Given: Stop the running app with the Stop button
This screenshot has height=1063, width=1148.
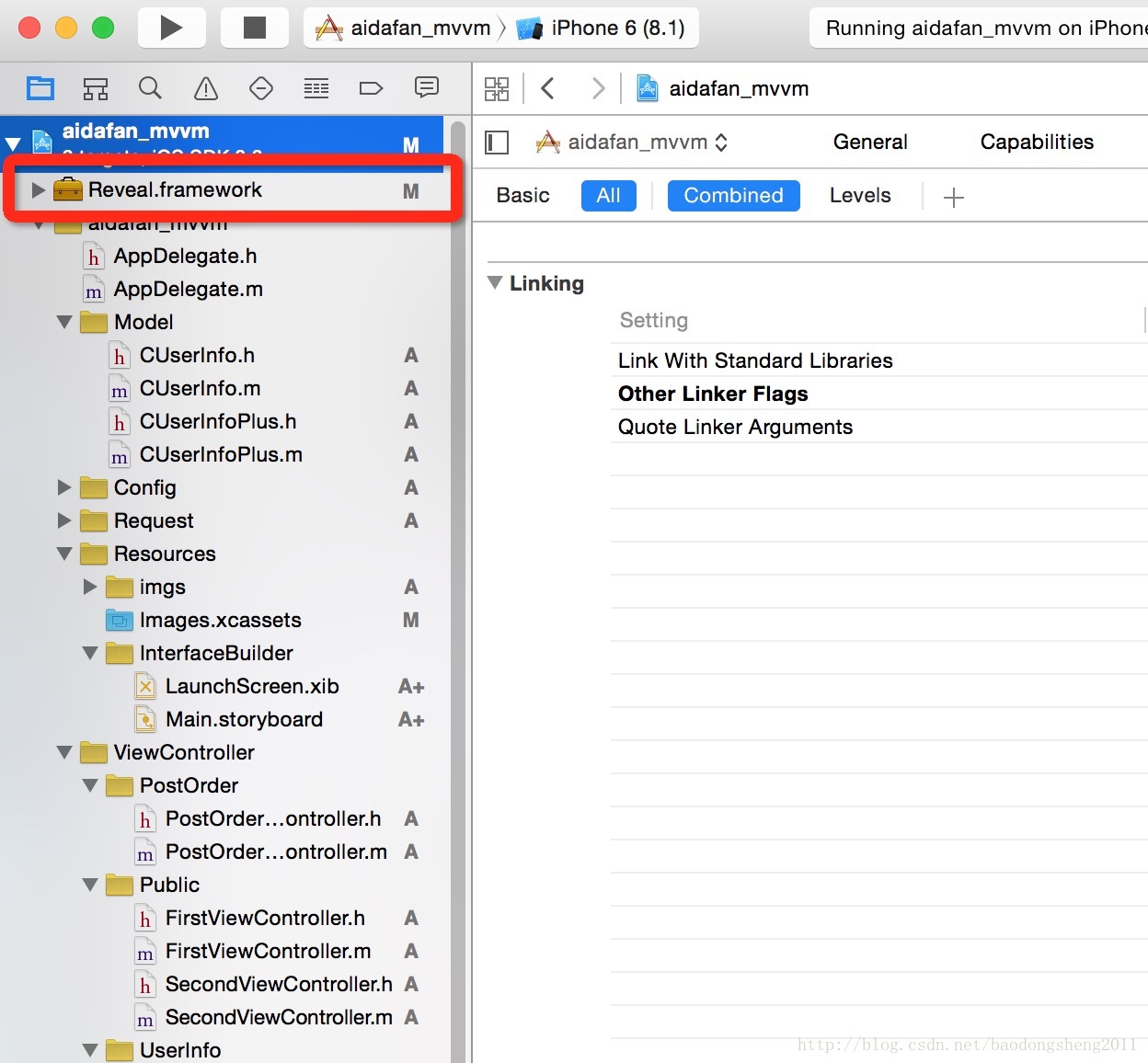Looking at the screenshot, I should pyautogui.click(x=254, y=28).
